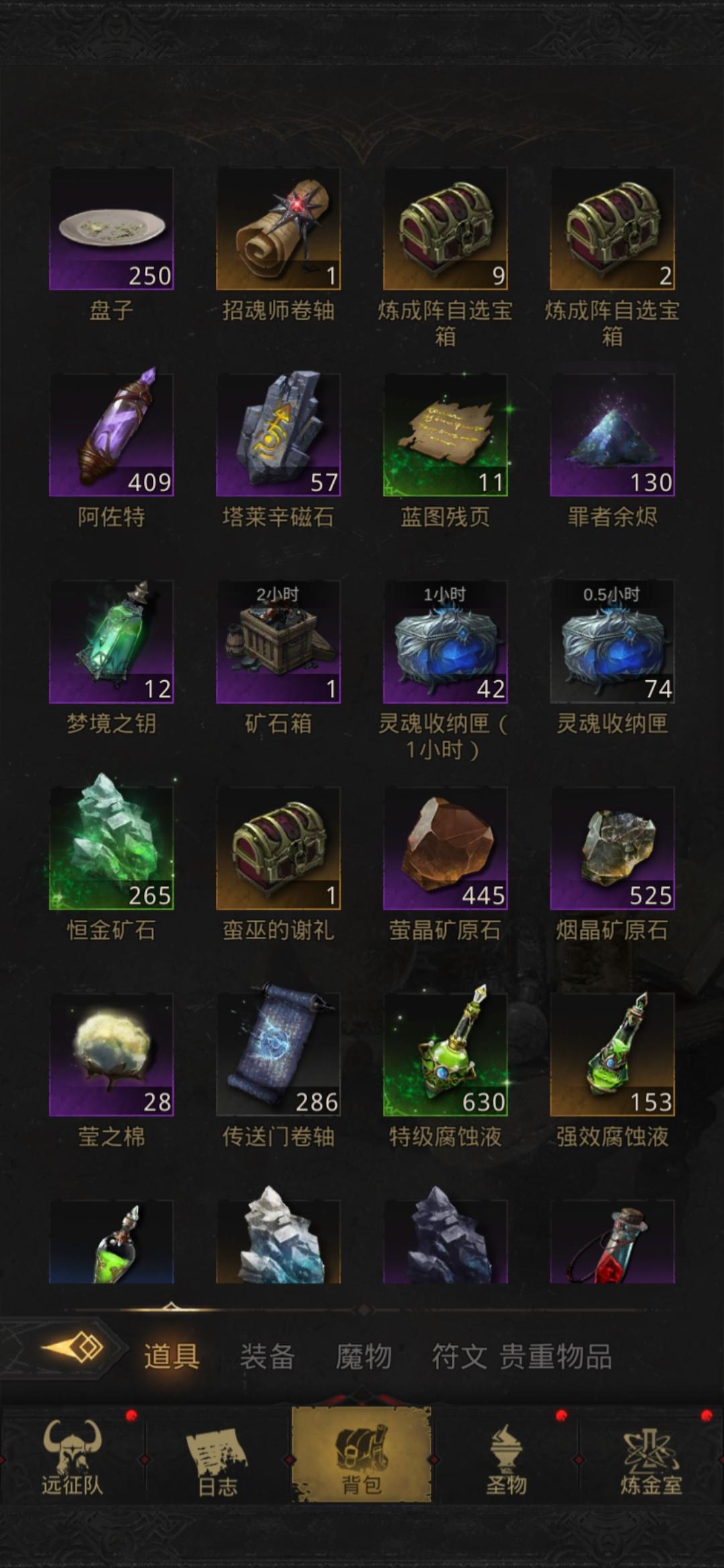The image size is (724, 1568).
Task: Switch to the 魔物 tab
Action: [363, 1356]
